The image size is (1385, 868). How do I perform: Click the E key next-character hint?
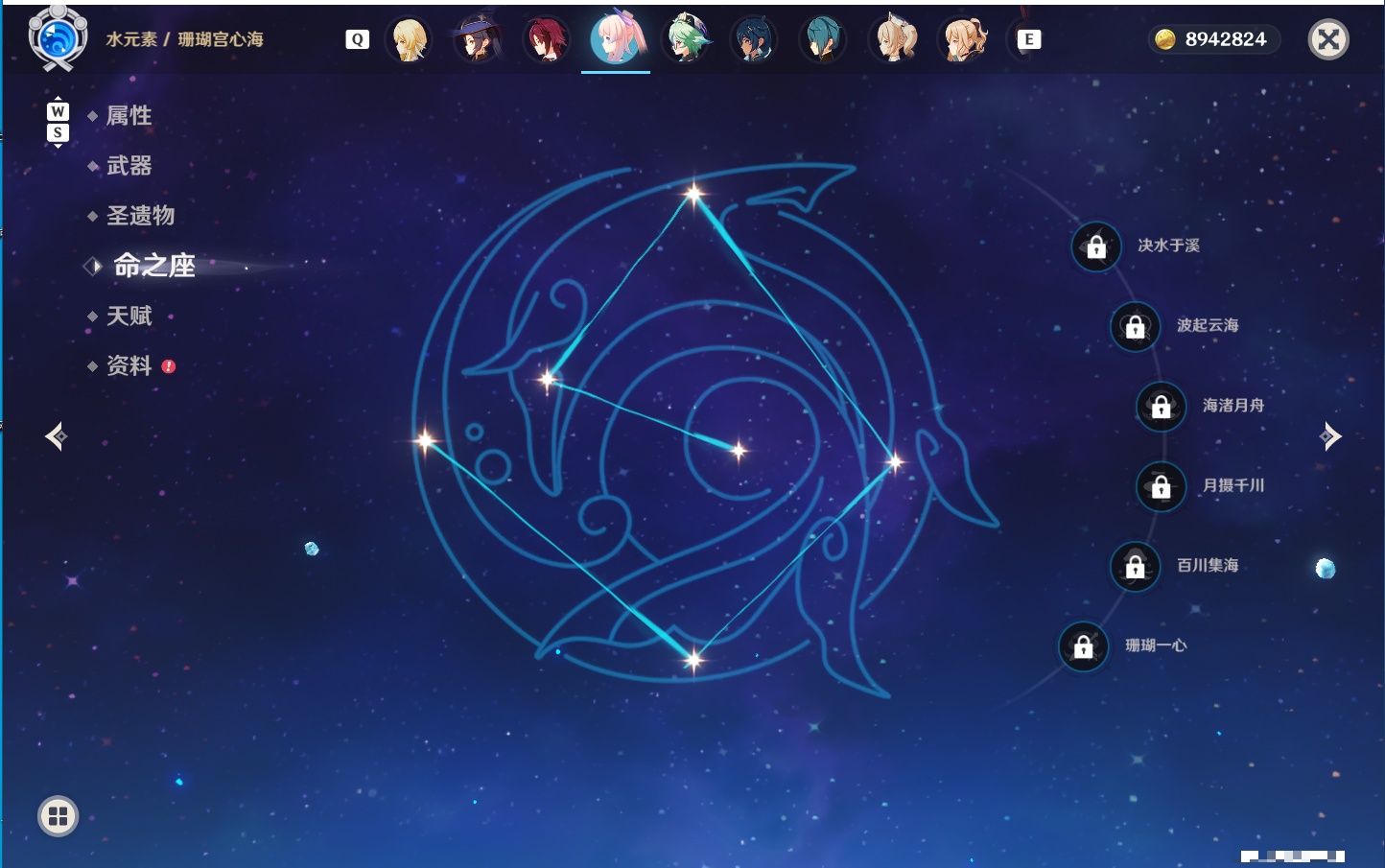pyautogui.click(x=1028, y=39)
